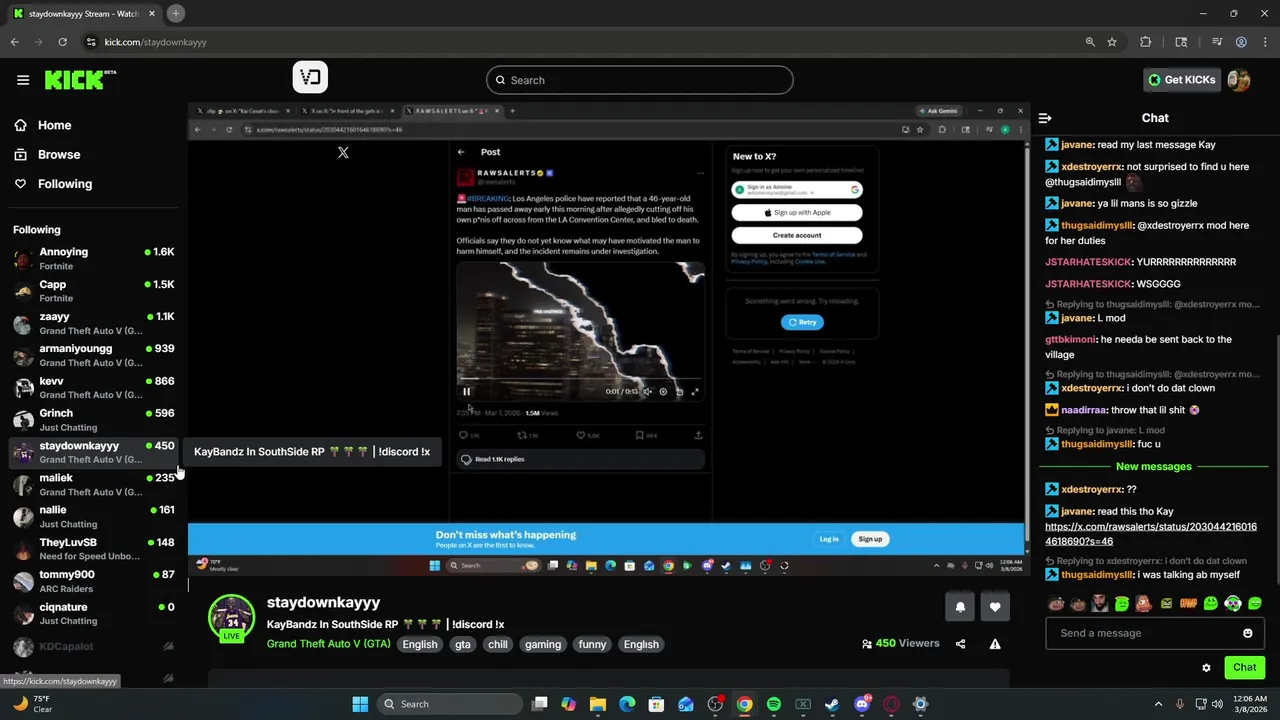Open Discord from taskbar
The width and height of the screenshot is (1280, 720).
pyautogui.click(x=862, y=704)
